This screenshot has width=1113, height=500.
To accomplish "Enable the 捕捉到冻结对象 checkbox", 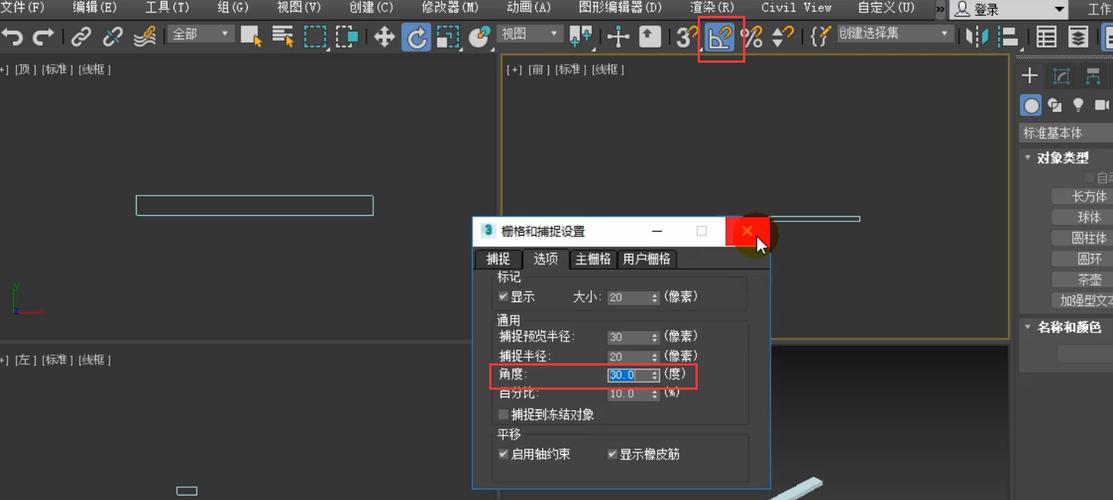I will click(x=503, y=414).
